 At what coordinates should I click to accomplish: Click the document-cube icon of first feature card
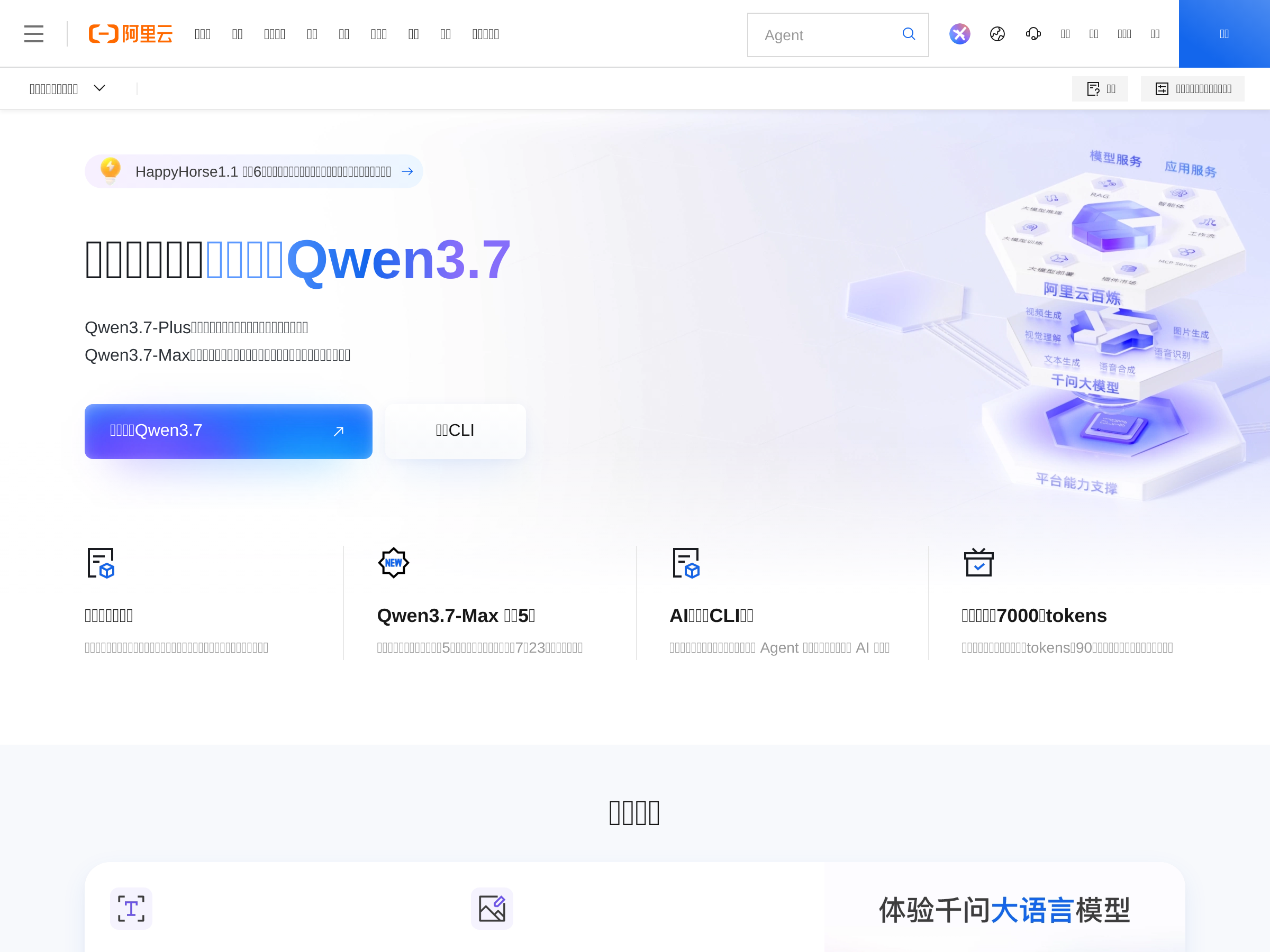tap(101, 563)
